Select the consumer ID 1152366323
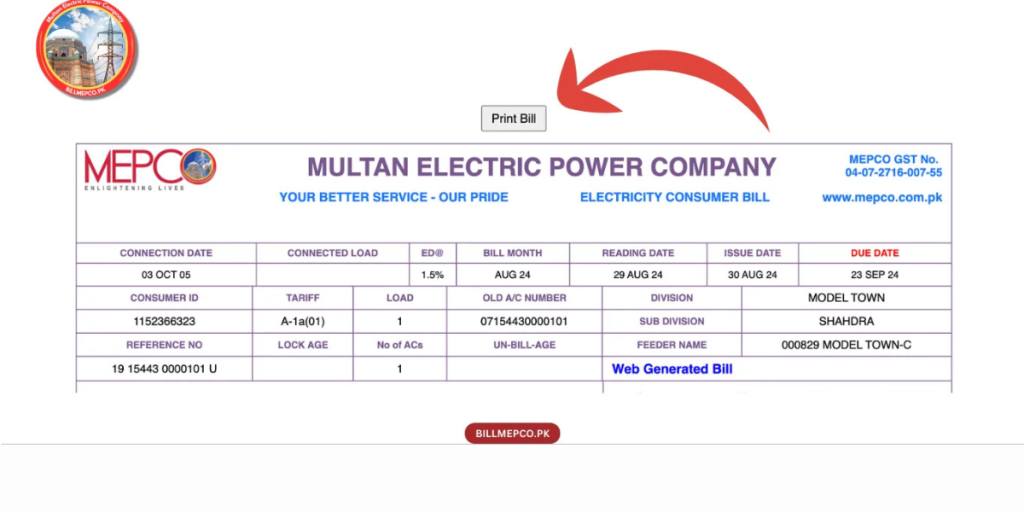1024x512 pixels. pos(164,322)
